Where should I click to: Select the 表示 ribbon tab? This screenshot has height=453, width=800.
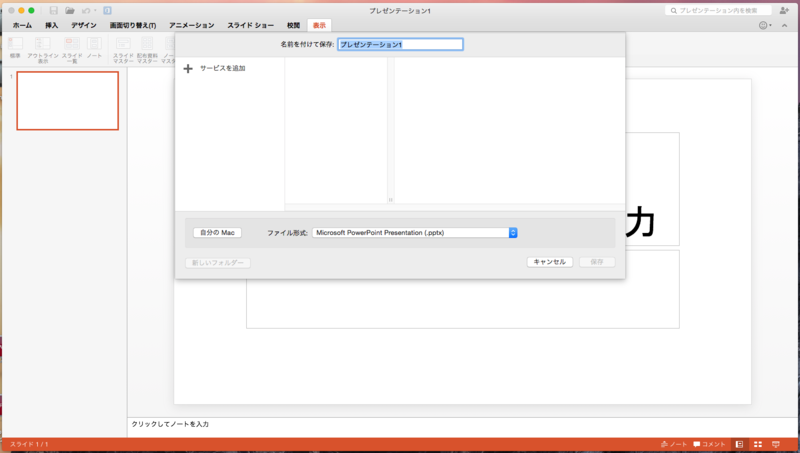point(319,25)
